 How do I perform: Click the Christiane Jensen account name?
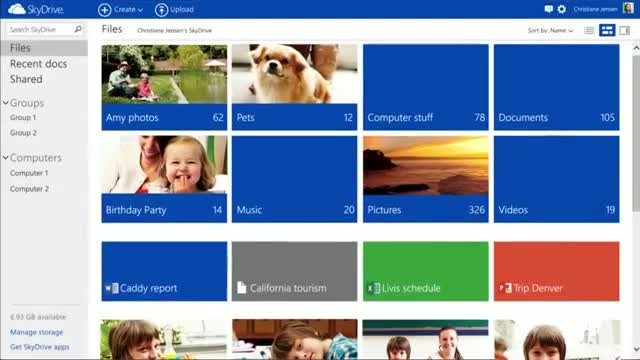click(x=595, y=9)
